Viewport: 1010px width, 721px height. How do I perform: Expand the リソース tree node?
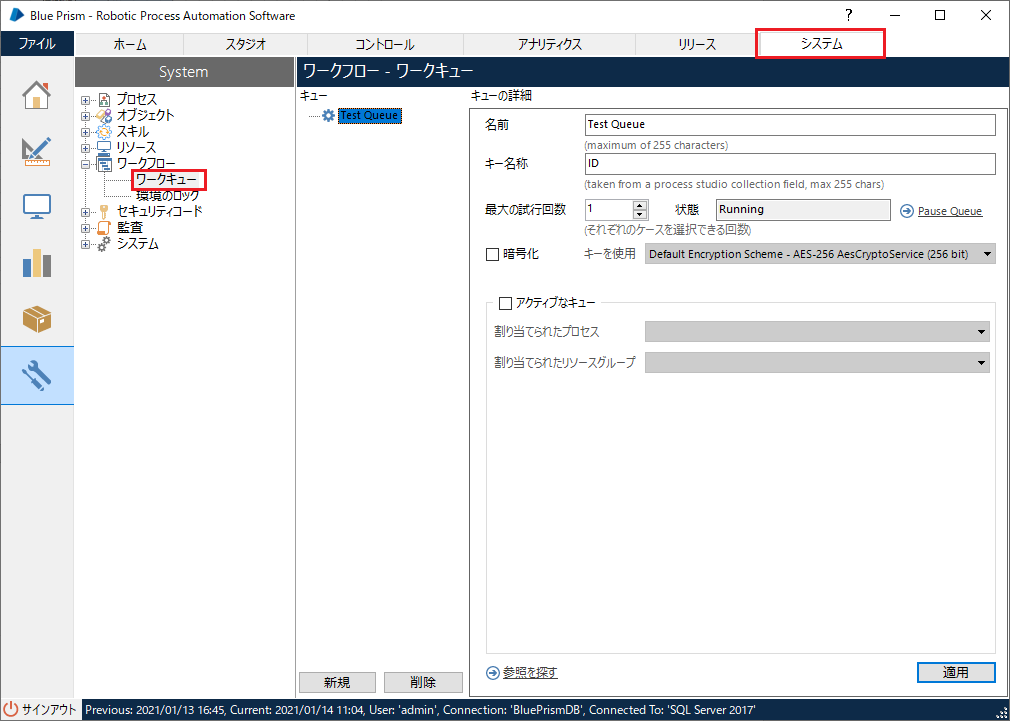[85, 148]
